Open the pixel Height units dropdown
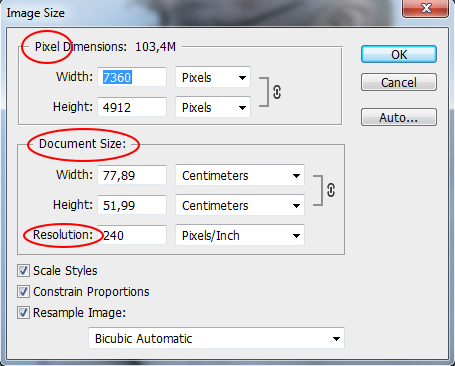The image size is (455, 366). [x=213, y=107]
